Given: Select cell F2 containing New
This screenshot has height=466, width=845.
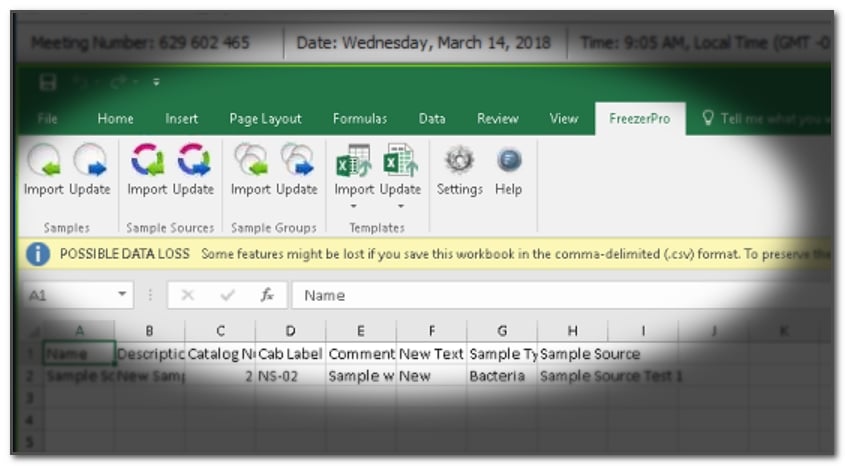Looking at the screenshot, I should [432, 376].
